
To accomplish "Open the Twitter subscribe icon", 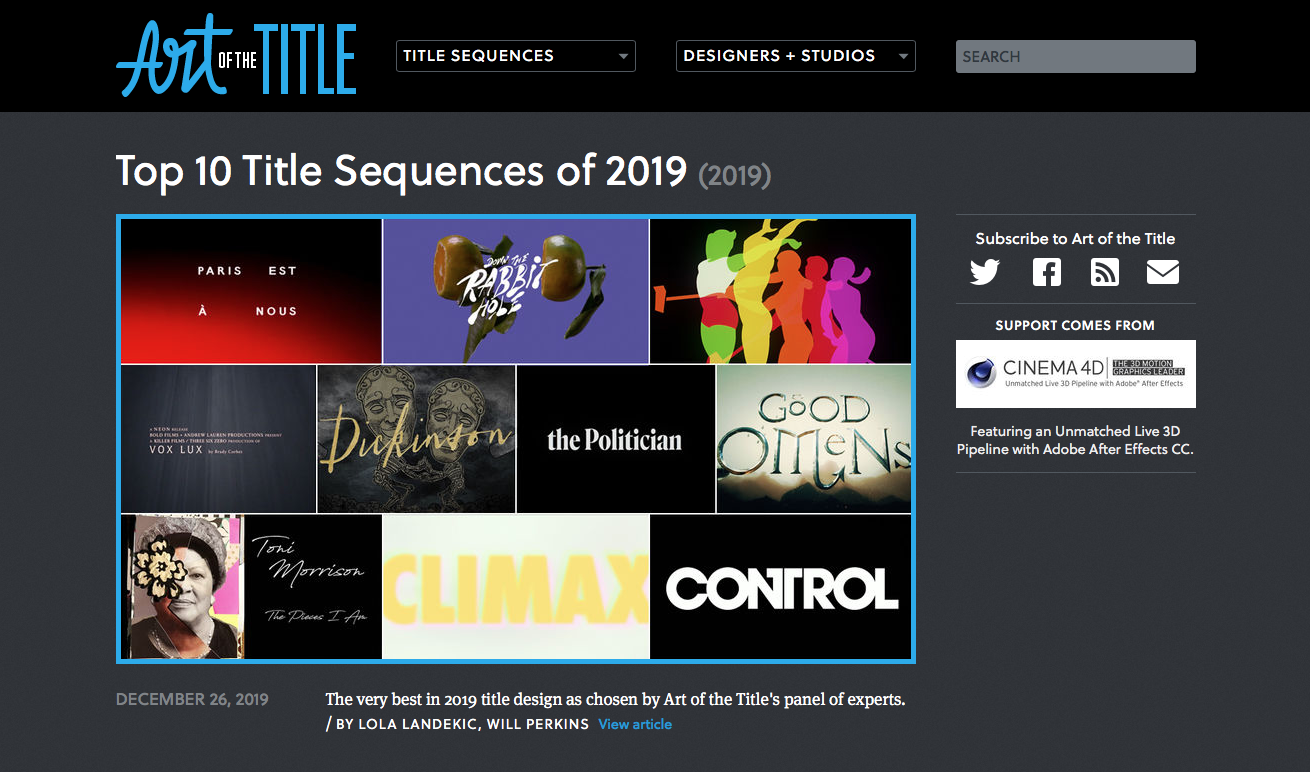I will pyautogui.click(x=985, y=272).
